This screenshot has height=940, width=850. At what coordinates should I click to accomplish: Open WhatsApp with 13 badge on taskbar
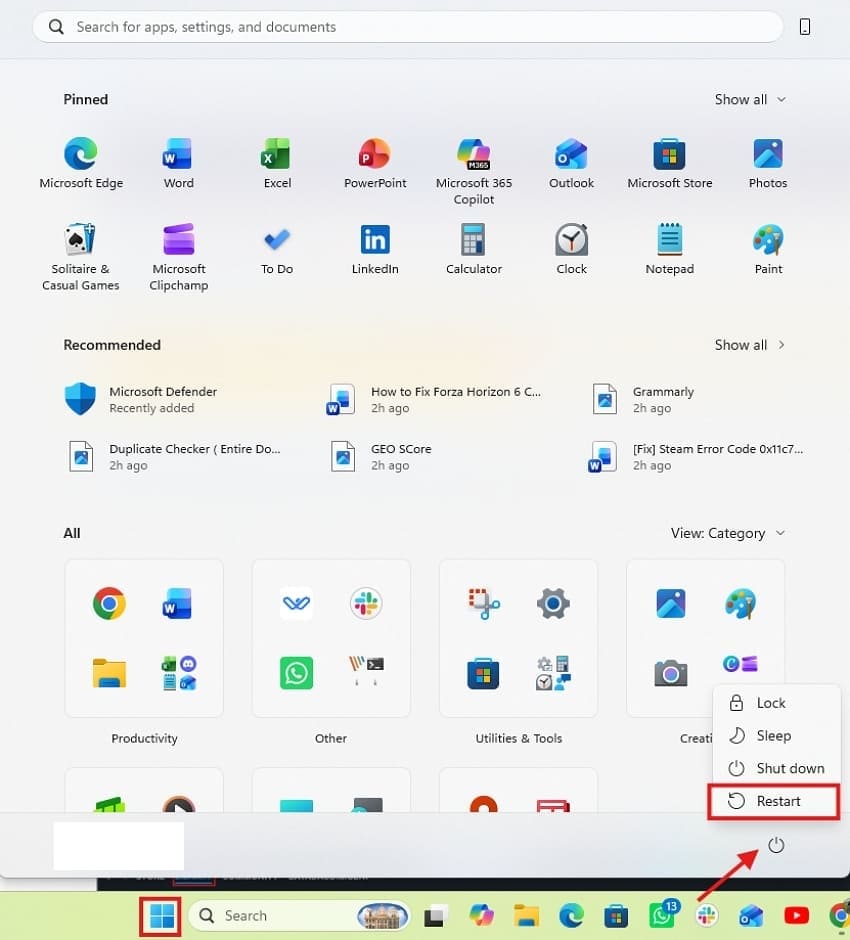coord(662,914)
